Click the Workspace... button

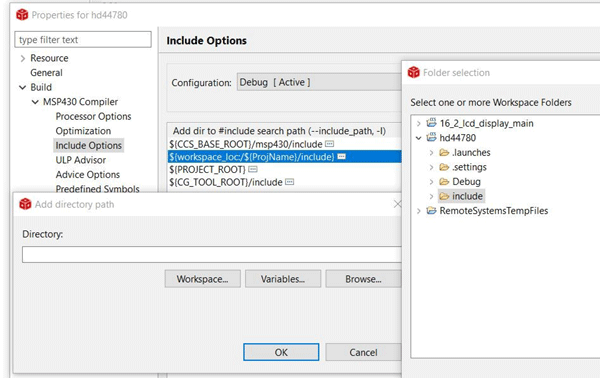[202, 279]
